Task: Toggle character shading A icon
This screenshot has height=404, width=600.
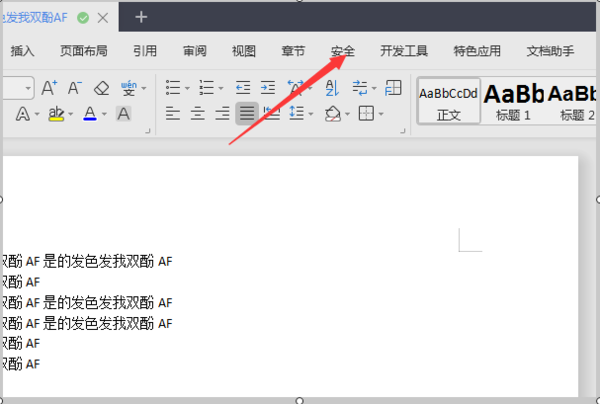Action: (123, 114)
